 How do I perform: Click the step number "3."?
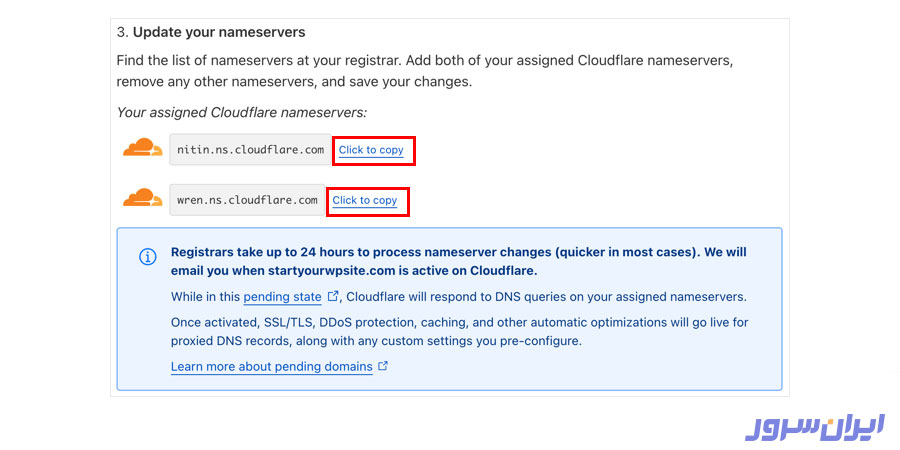point(123,32)
